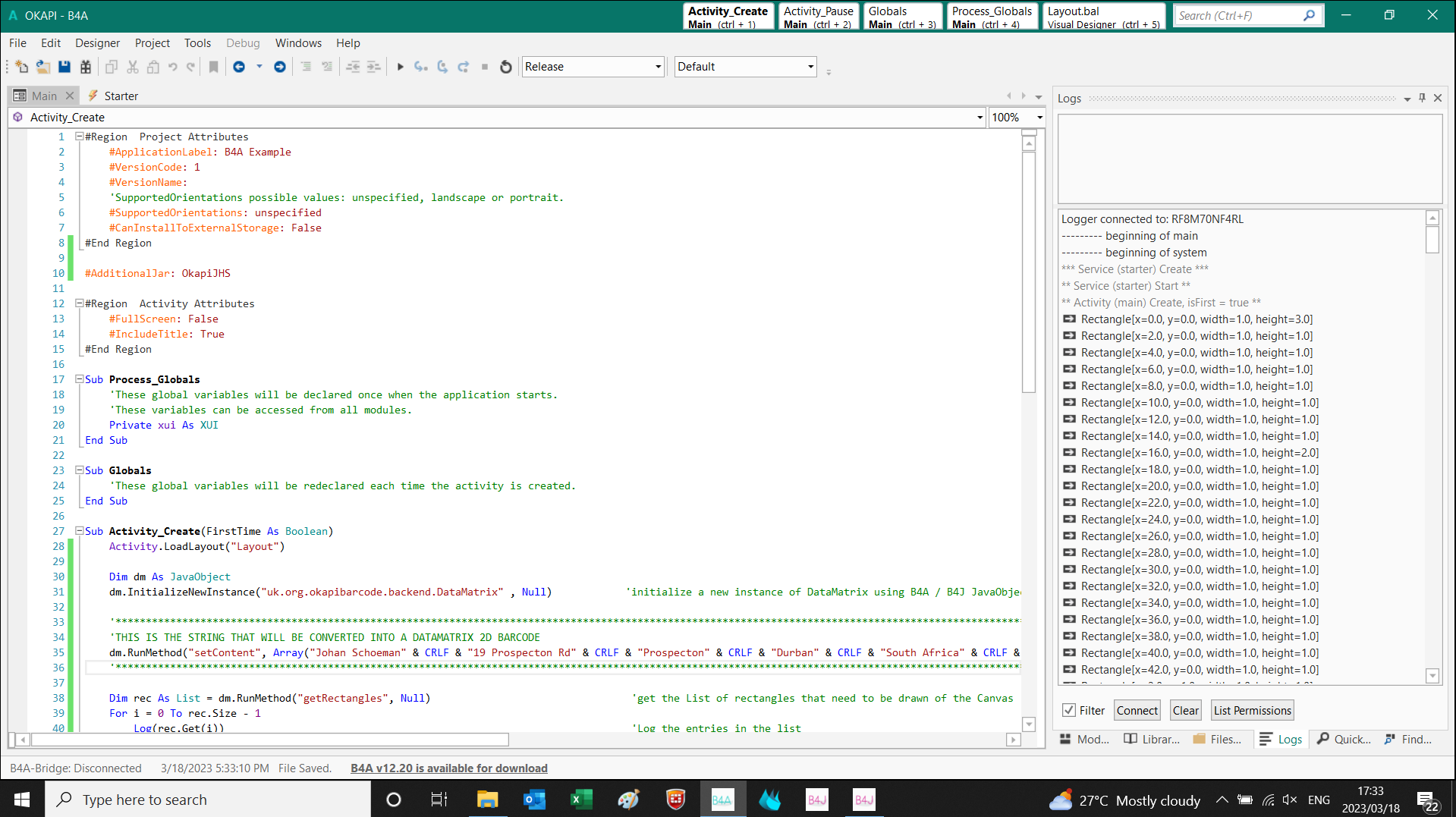Click the Run play arrow icon

400,67
